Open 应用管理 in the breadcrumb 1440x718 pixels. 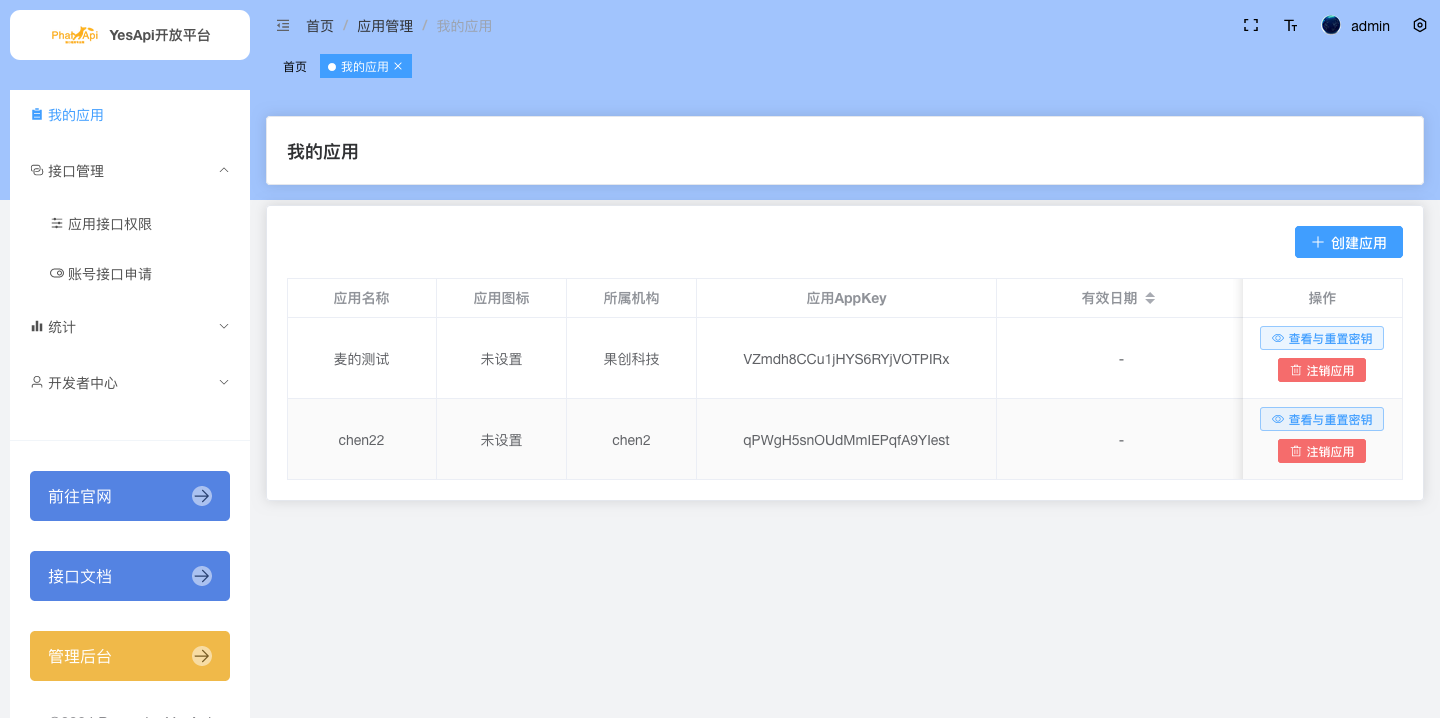[x=386, y=26]
